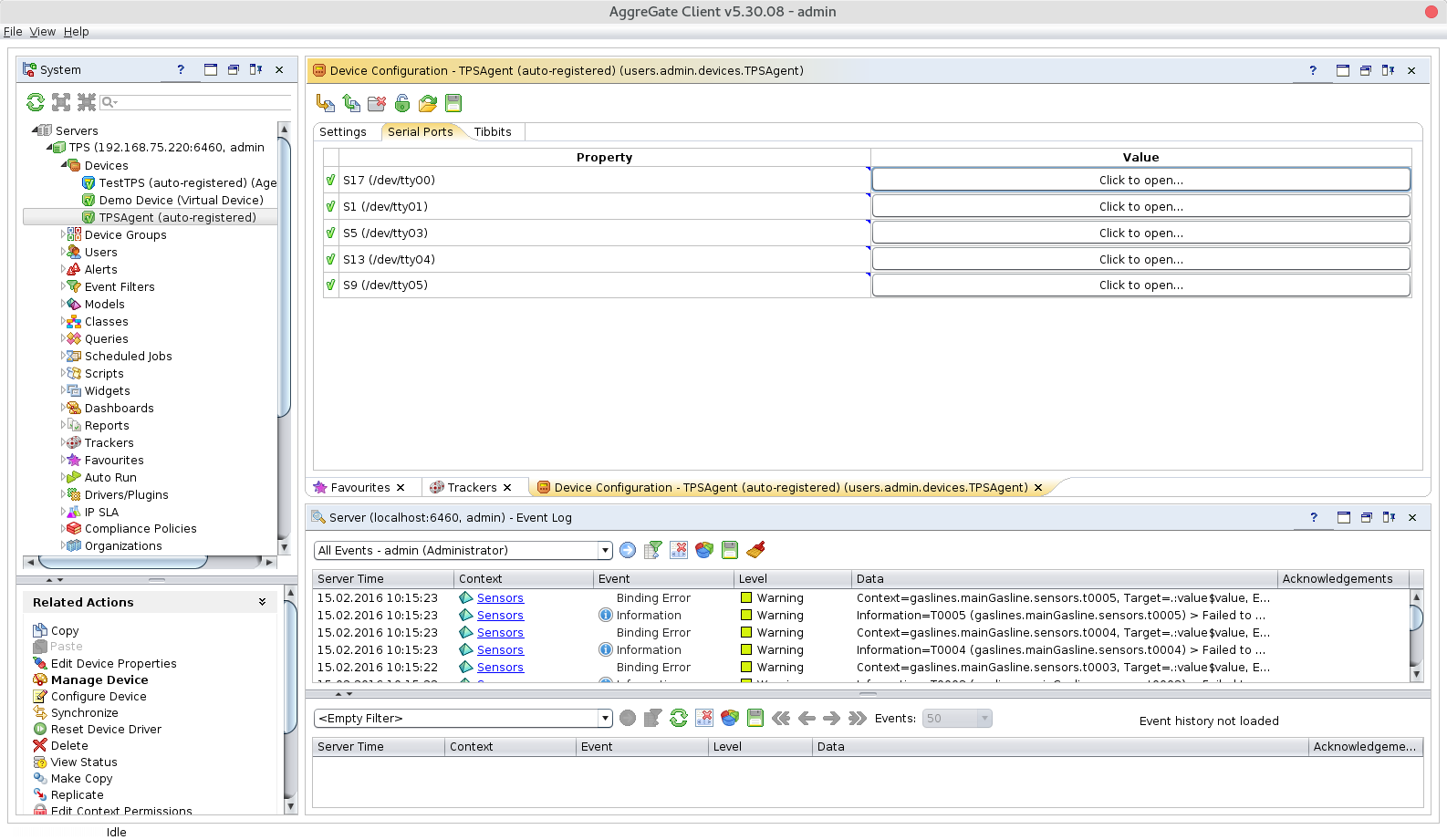Screen dimensions: 1447x840
Task: Click help question mark in Event Log header
Action: tap(1314, 517)
